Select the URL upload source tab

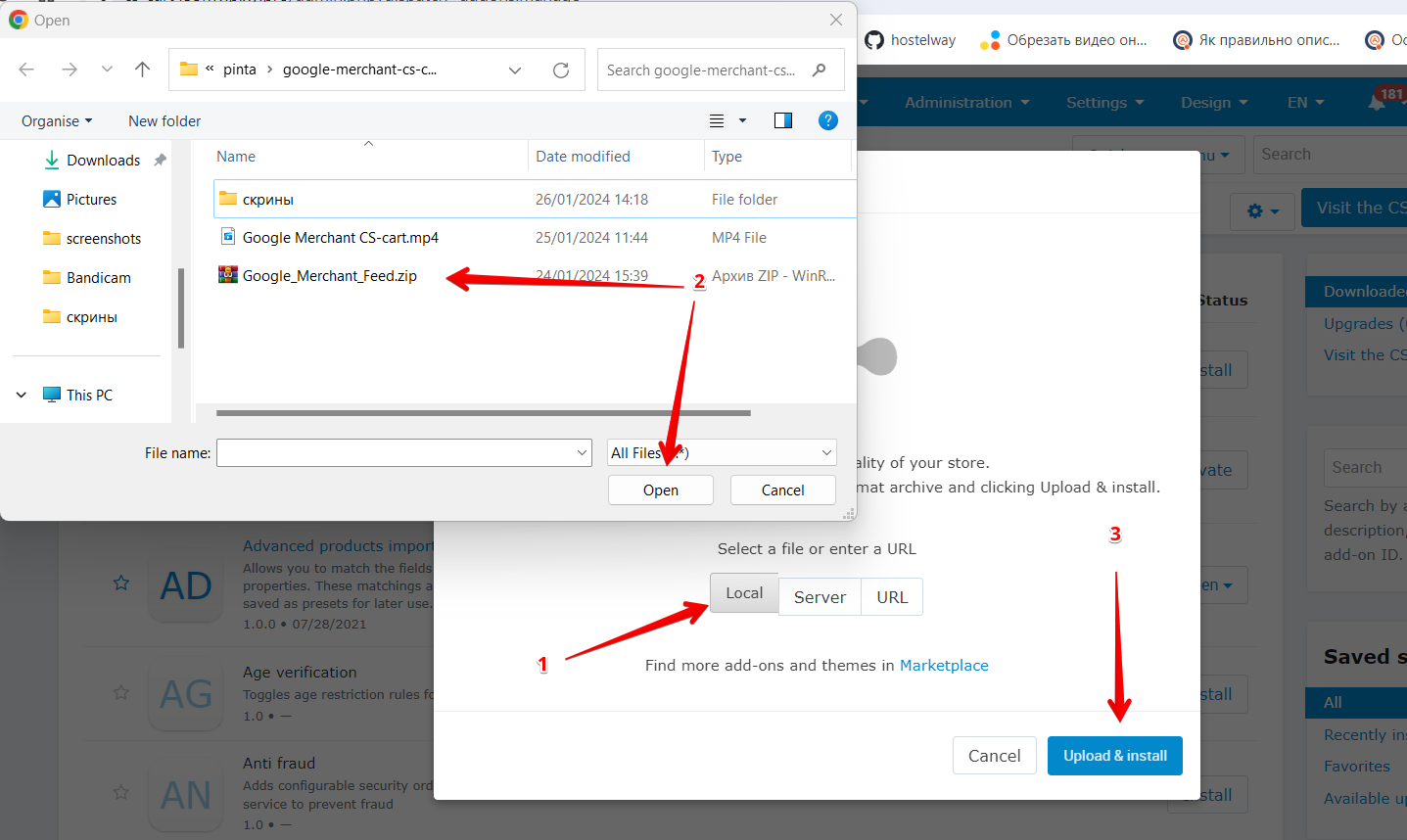click(892, 597)
